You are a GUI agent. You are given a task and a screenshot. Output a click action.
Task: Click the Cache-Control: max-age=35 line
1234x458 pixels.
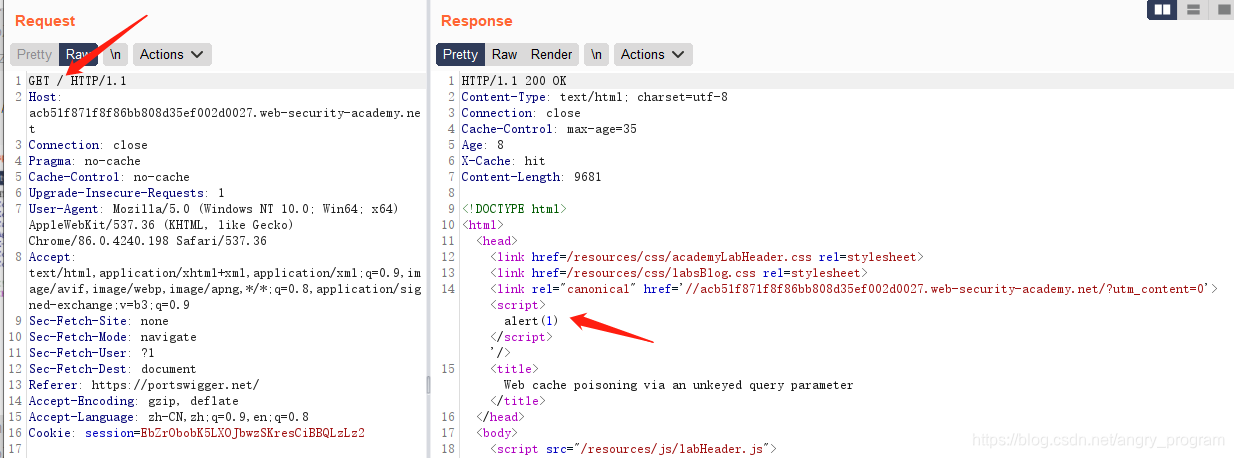pos(549,129)
